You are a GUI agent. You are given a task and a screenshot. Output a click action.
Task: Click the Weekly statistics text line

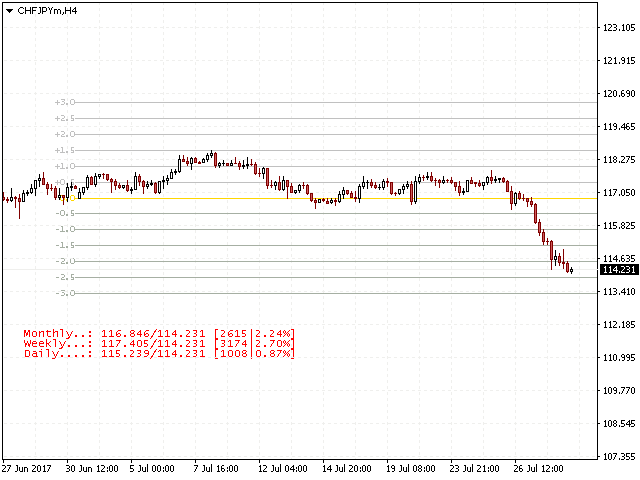click(x=159, y=343)
